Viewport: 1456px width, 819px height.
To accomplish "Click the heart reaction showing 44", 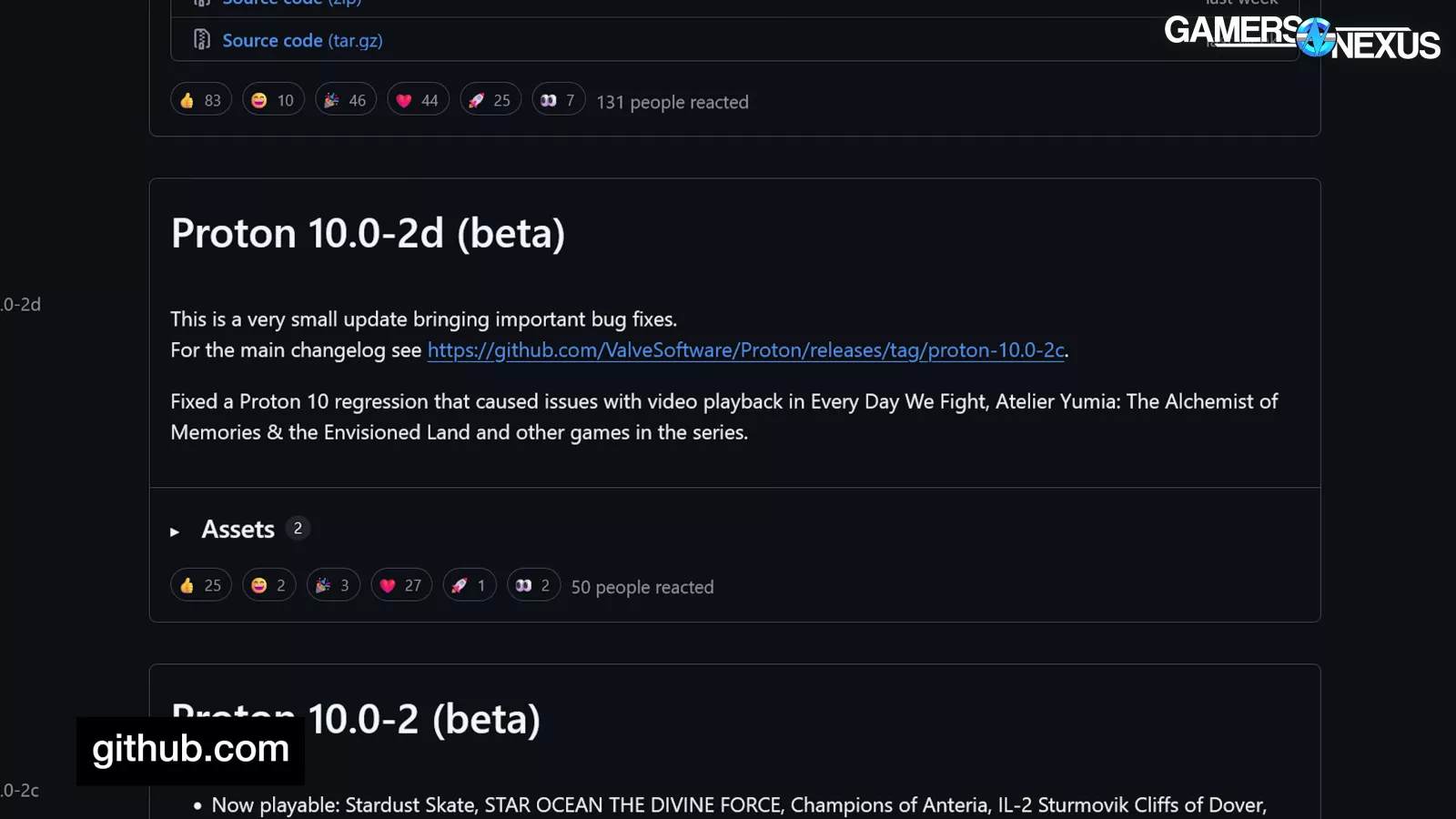I will [x=418, y=100].
